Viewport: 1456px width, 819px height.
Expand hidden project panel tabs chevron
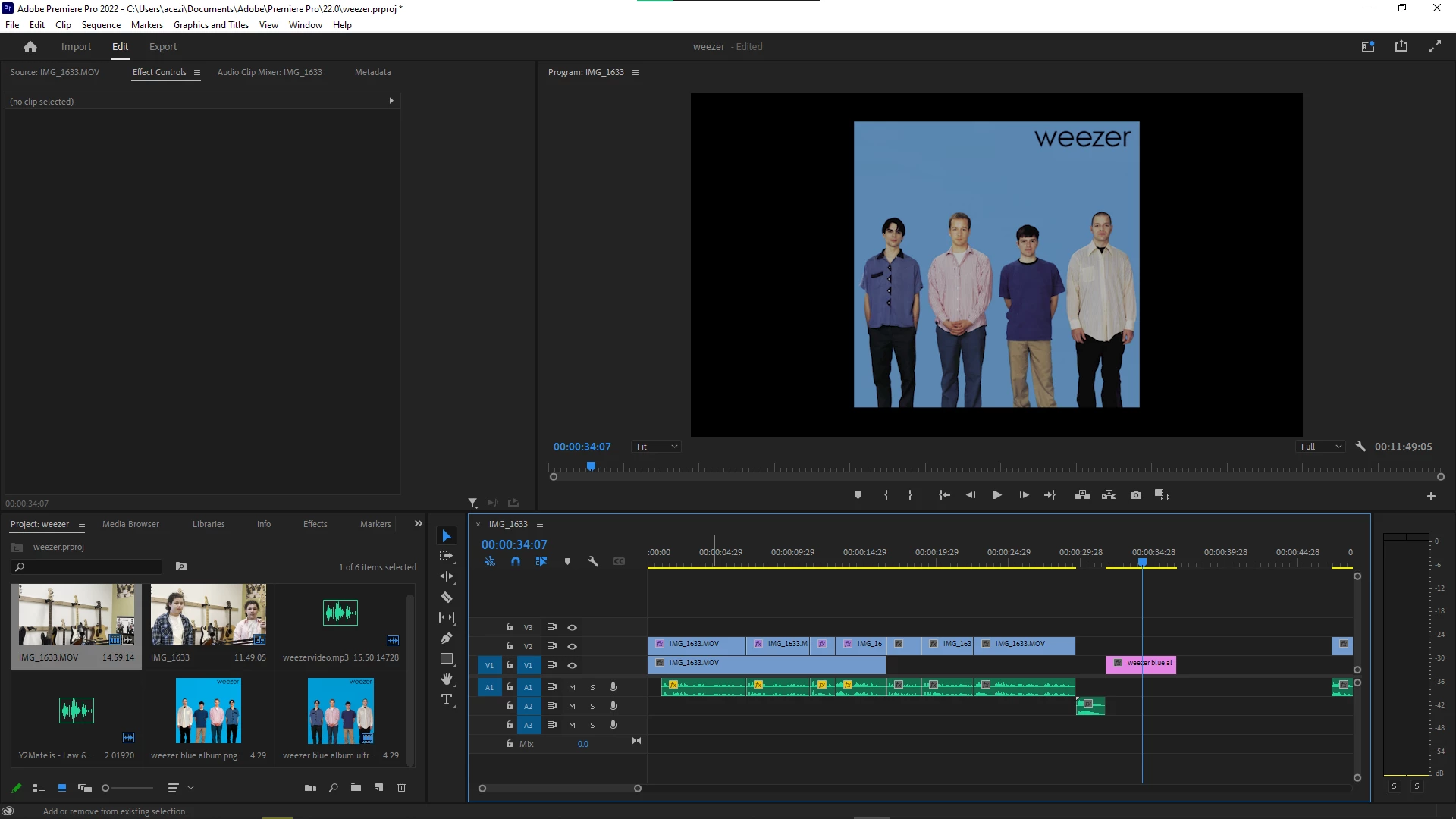click(x=419, y=524)
